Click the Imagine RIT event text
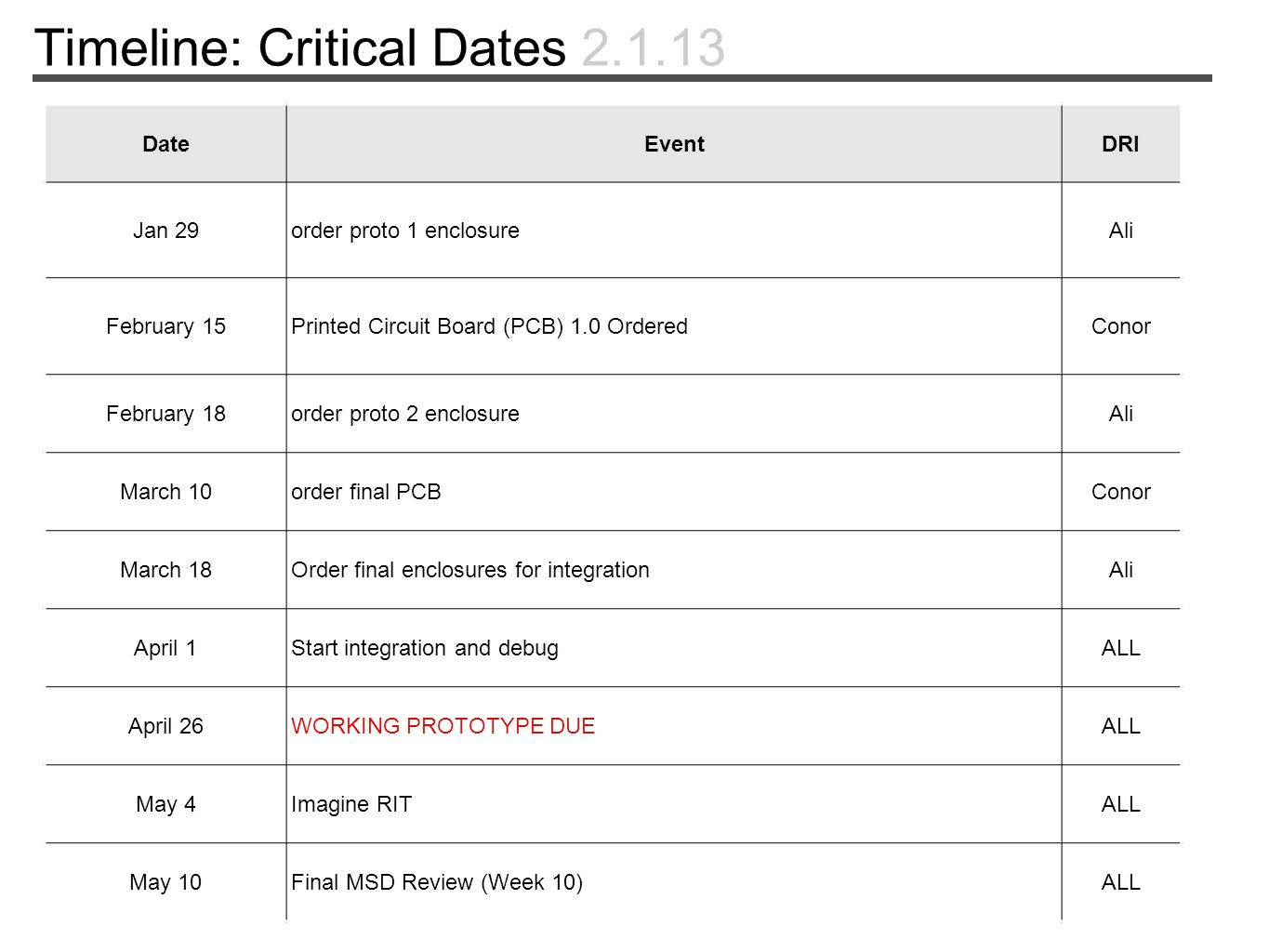The image size is (1269, 952). [x=351, y=804]
